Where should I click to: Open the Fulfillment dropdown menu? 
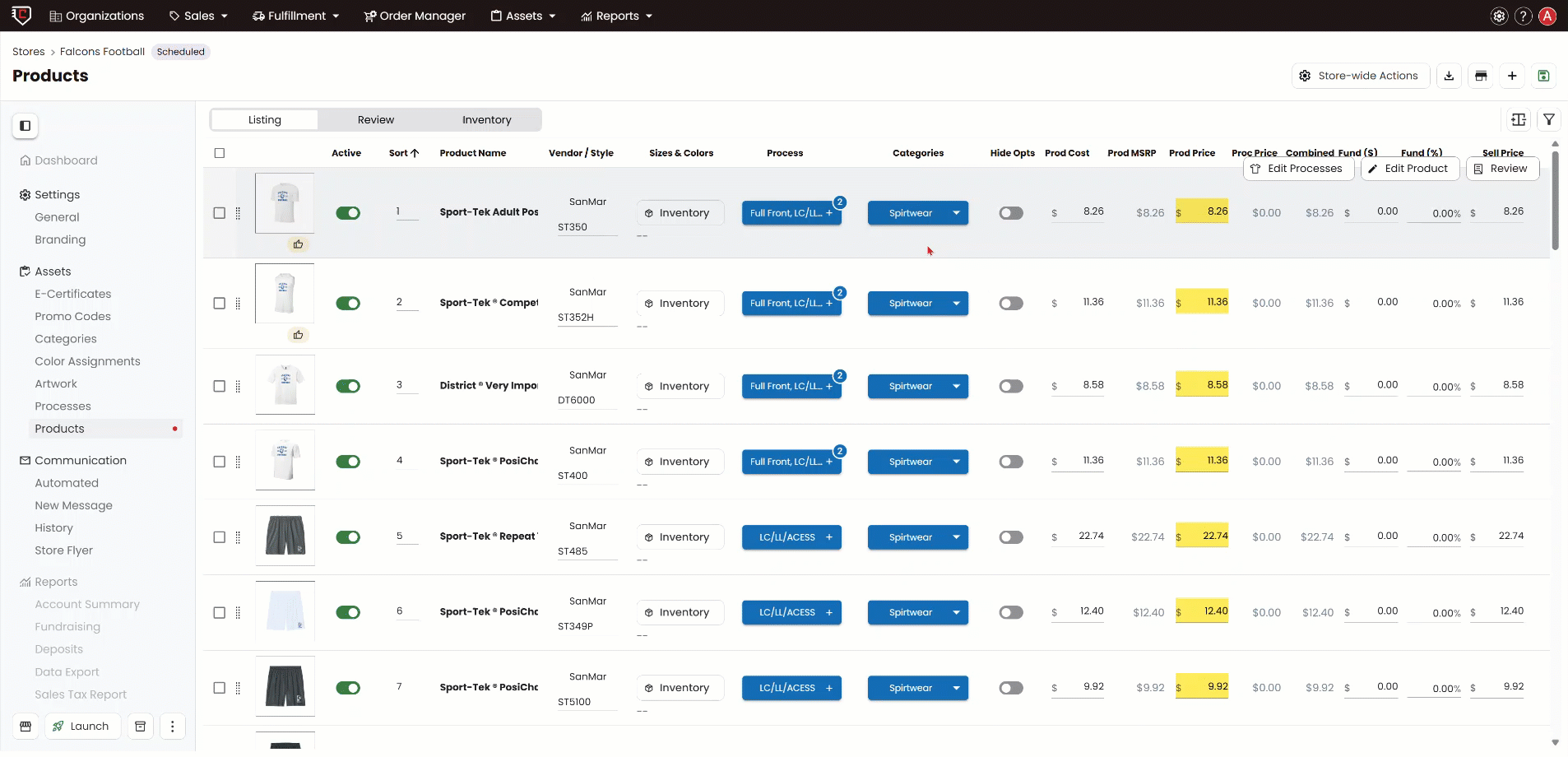(295, 16)
